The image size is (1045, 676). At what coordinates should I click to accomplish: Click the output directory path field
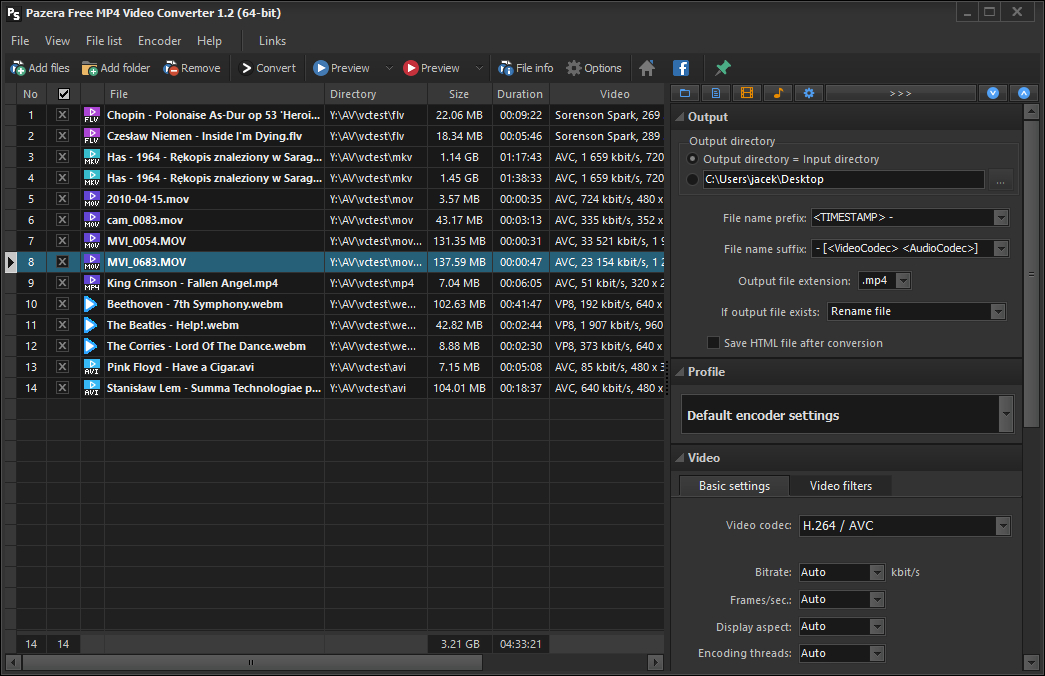[x=843, y=179]
